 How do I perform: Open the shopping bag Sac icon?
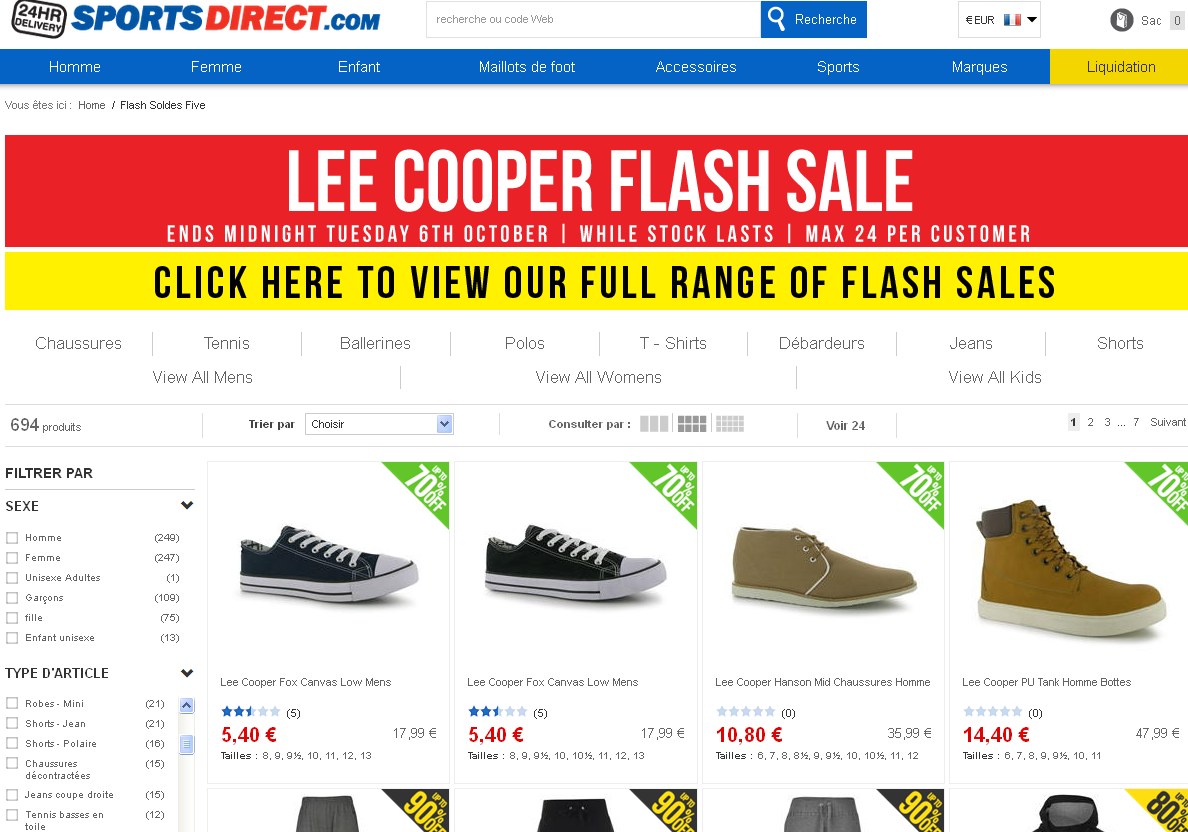pyautogui.click(x=1121, y=20)
